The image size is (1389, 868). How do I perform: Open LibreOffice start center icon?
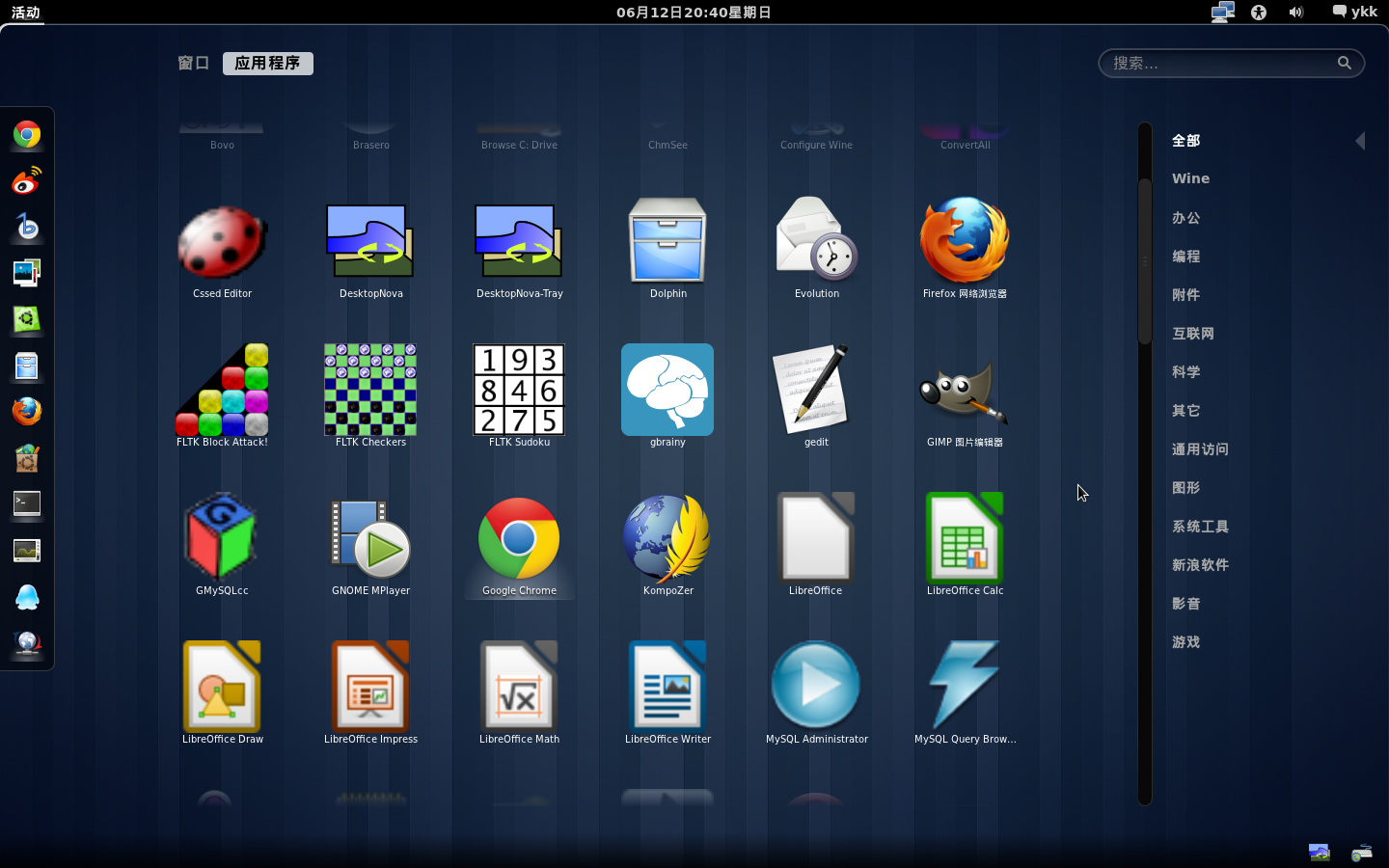pyautogui.click(x=816, y=538)
